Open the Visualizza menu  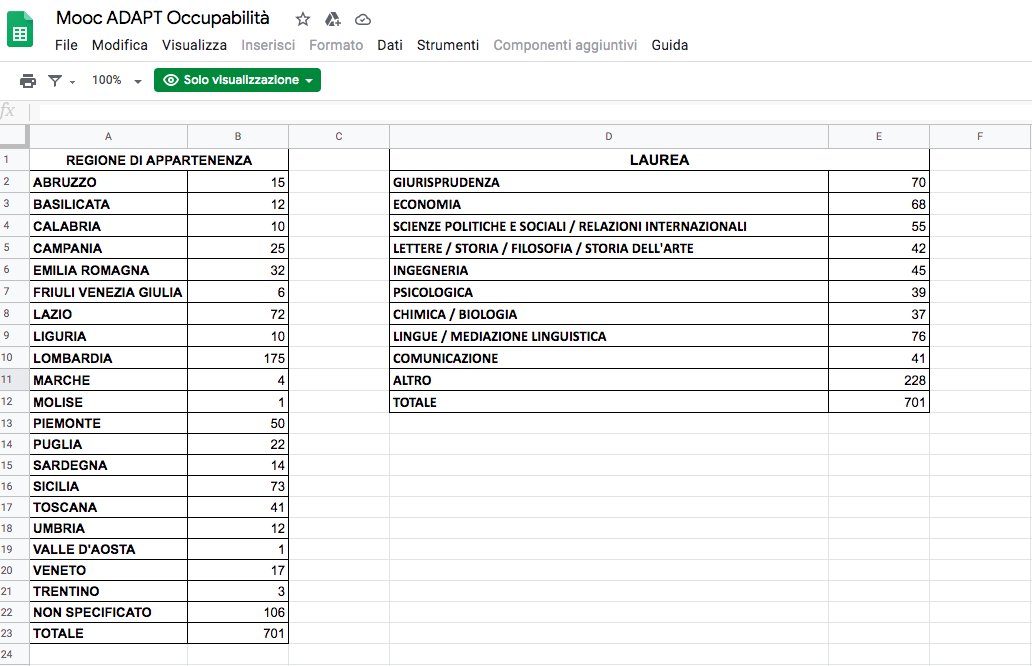point(194,45)
